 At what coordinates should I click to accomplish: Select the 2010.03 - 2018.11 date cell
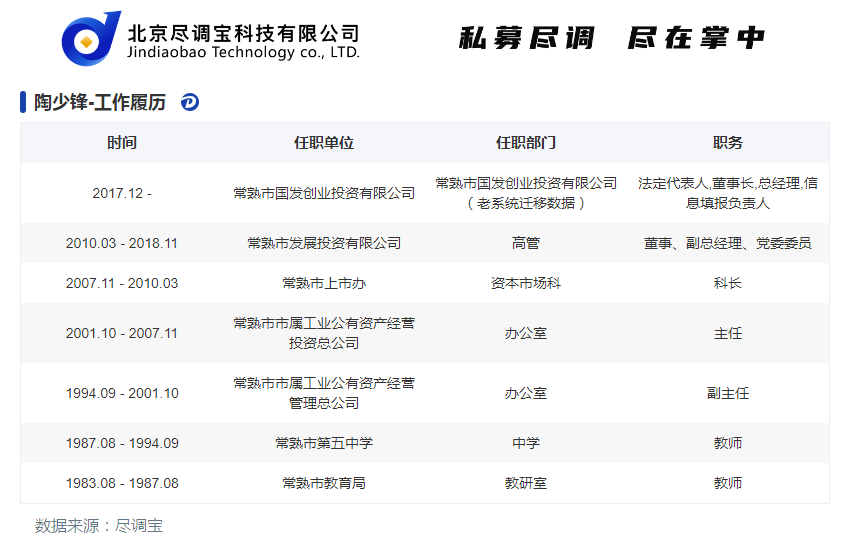pyautogui.click(x=122, y=243)
